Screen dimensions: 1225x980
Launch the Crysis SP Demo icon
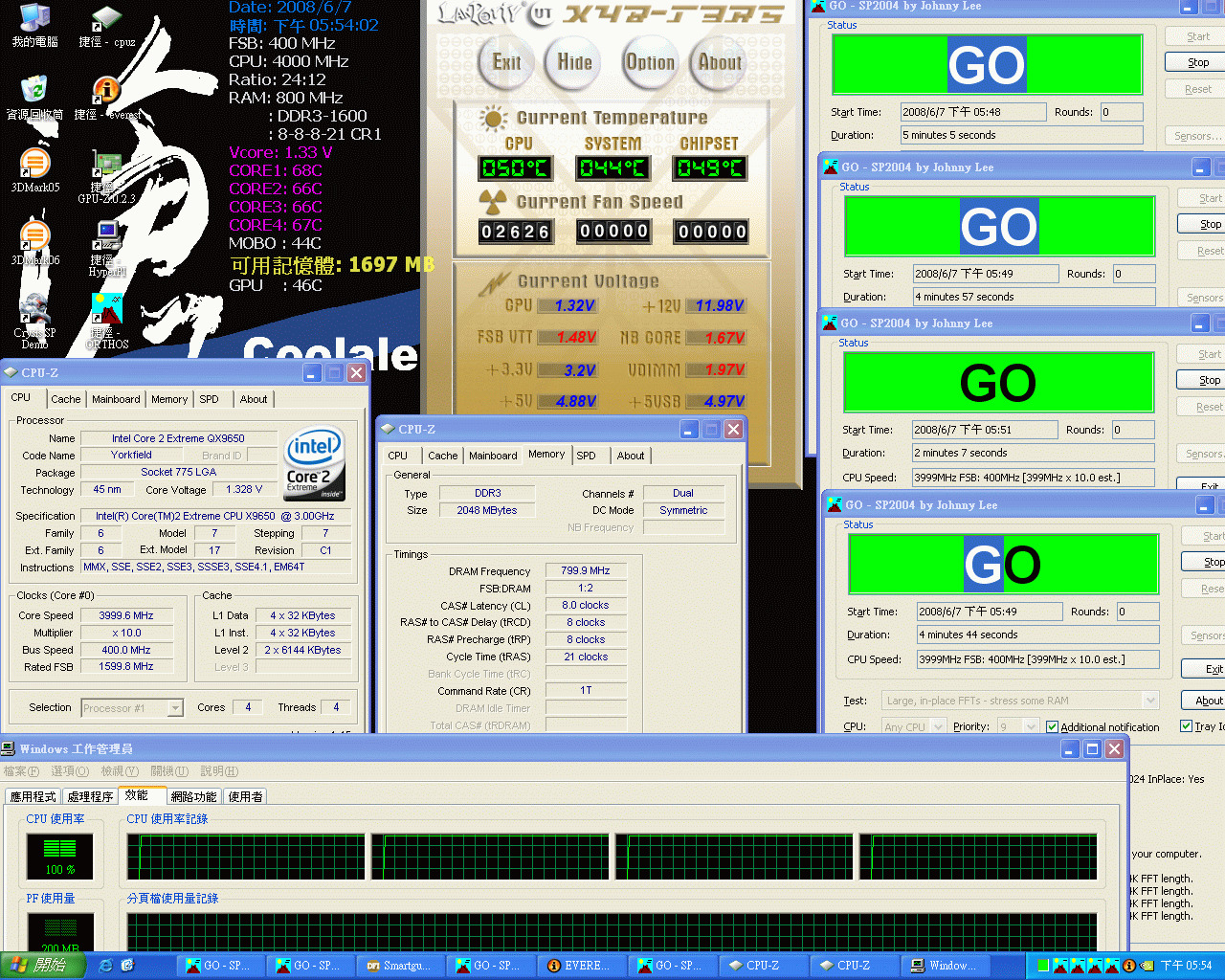click(x=34, y=322)
